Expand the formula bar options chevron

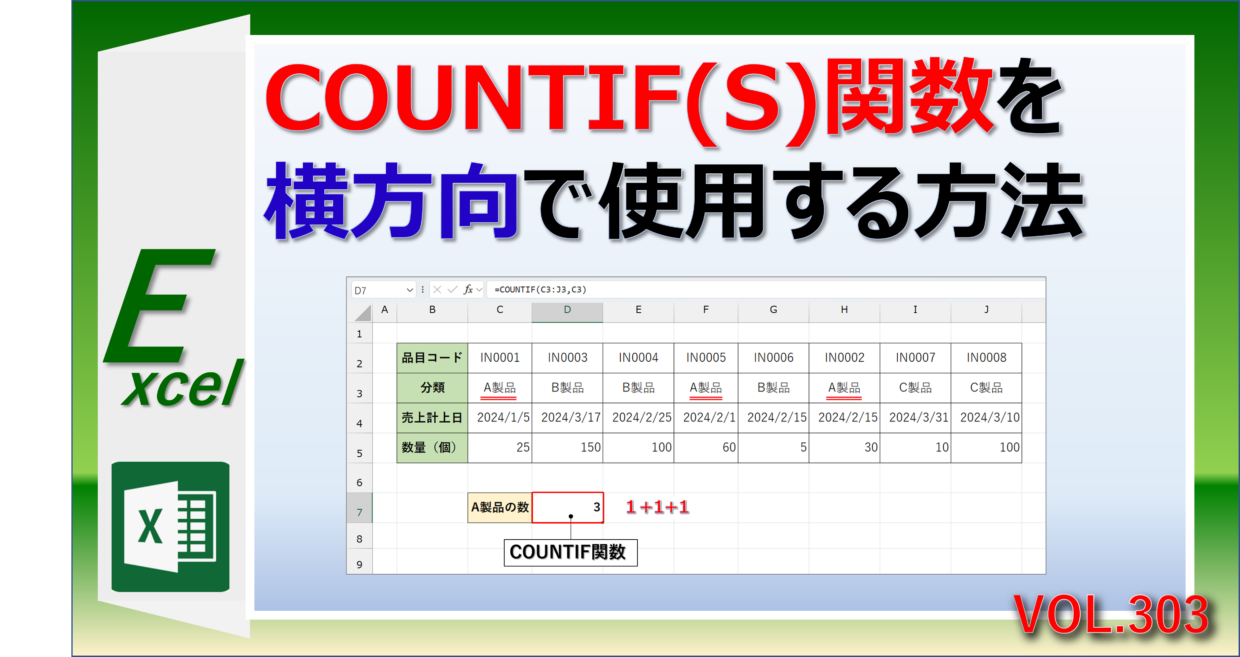[479, 289]
